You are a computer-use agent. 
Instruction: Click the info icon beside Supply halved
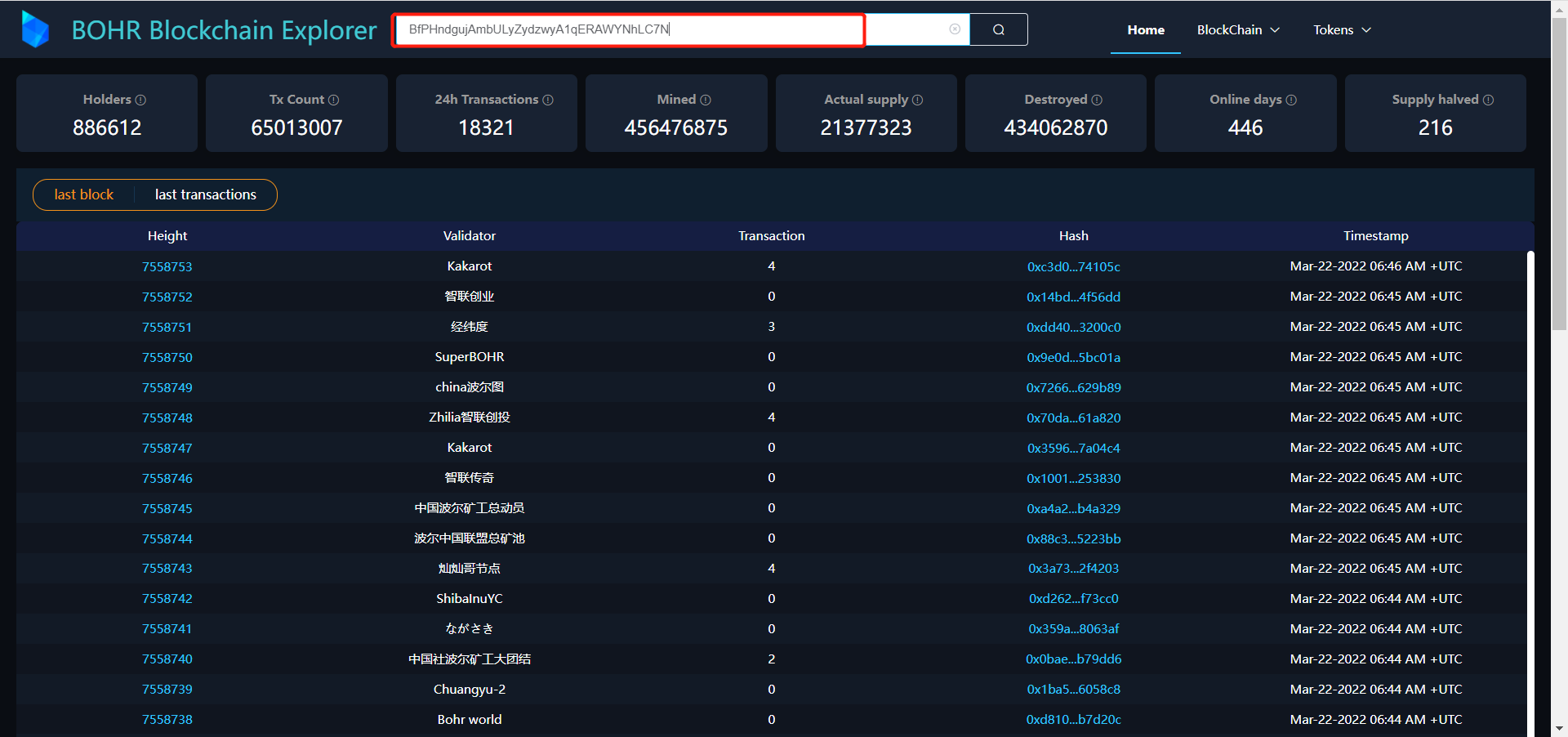coord(1488,100)
